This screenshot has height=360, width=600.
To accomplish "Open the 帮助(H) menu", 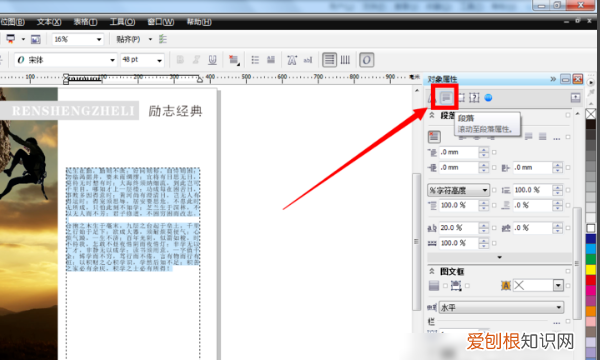I will point(199,22).
